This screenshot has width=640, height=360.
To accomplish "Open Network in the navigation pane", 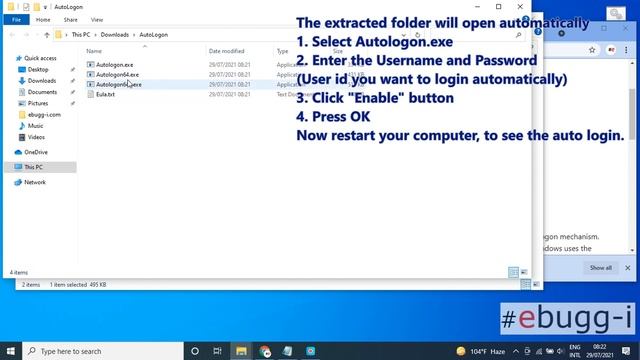I will pyautogui.click(x=35, y=182).
